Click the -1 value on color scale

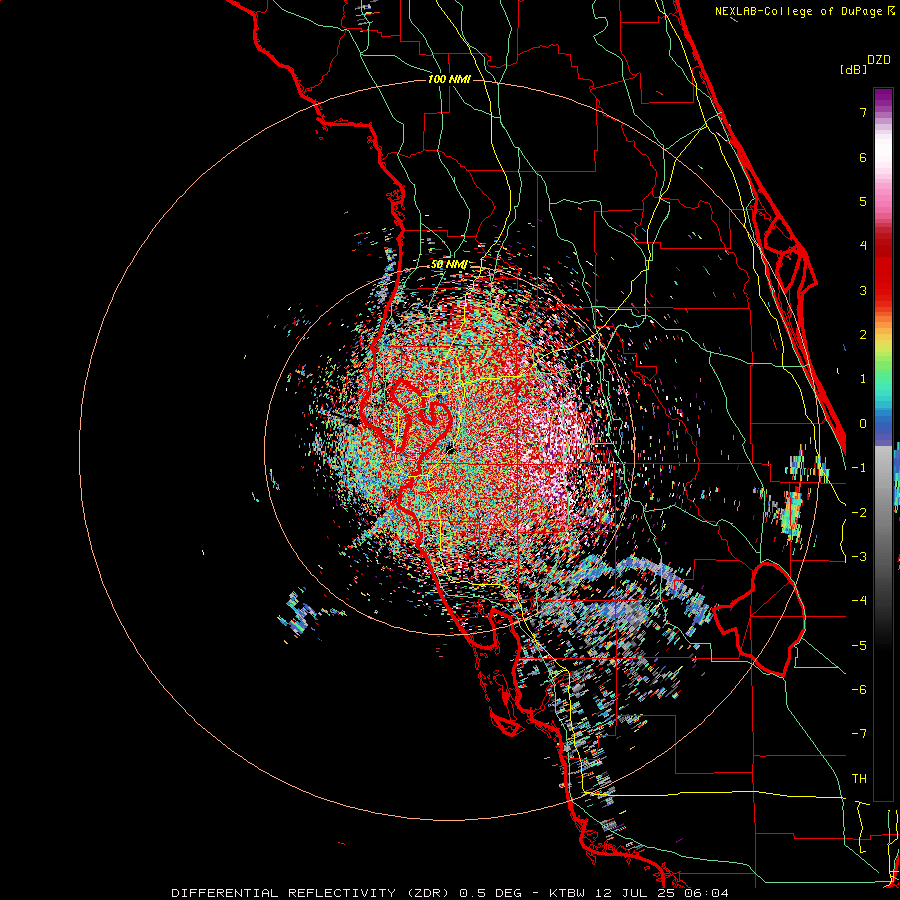point(859,468)
